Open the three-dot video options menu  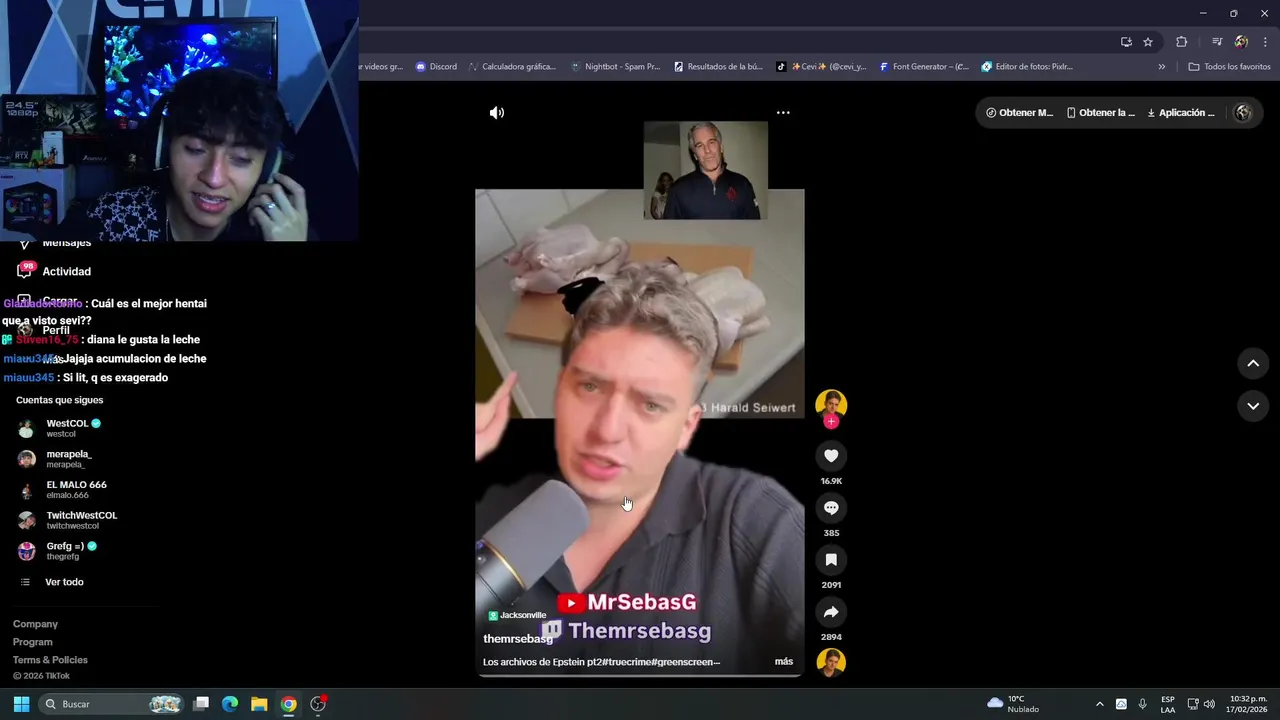tap(783, 113)
